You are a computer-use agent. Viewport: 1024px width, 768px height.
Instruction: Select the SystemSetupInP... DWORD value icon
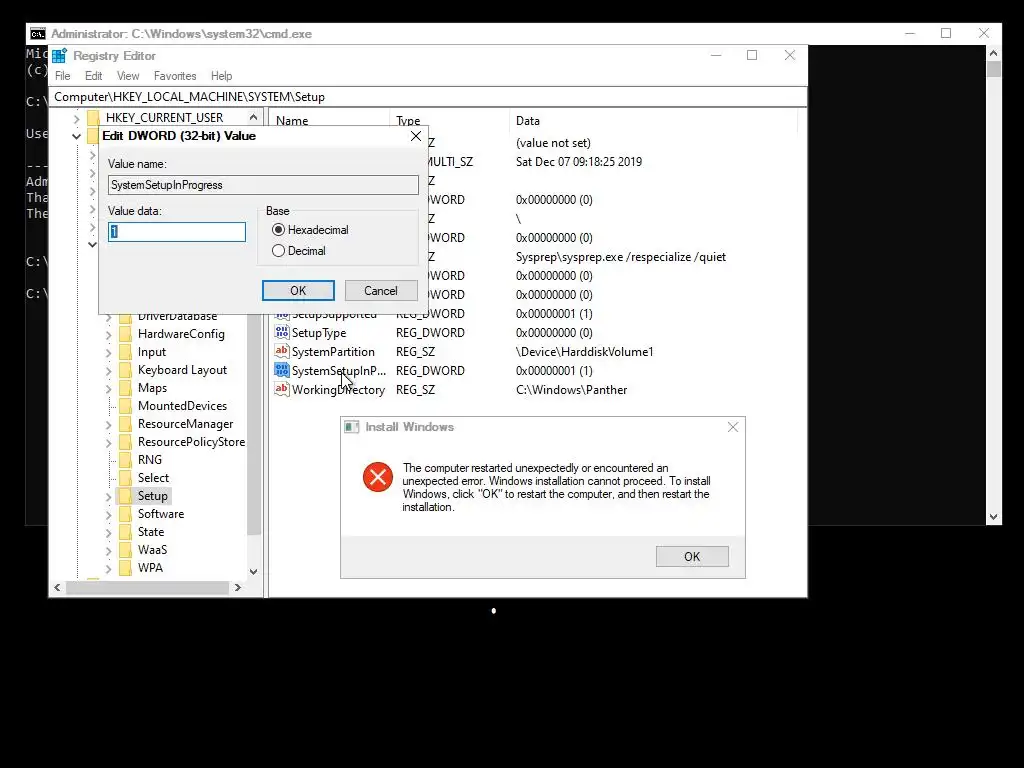pos(281,370)
